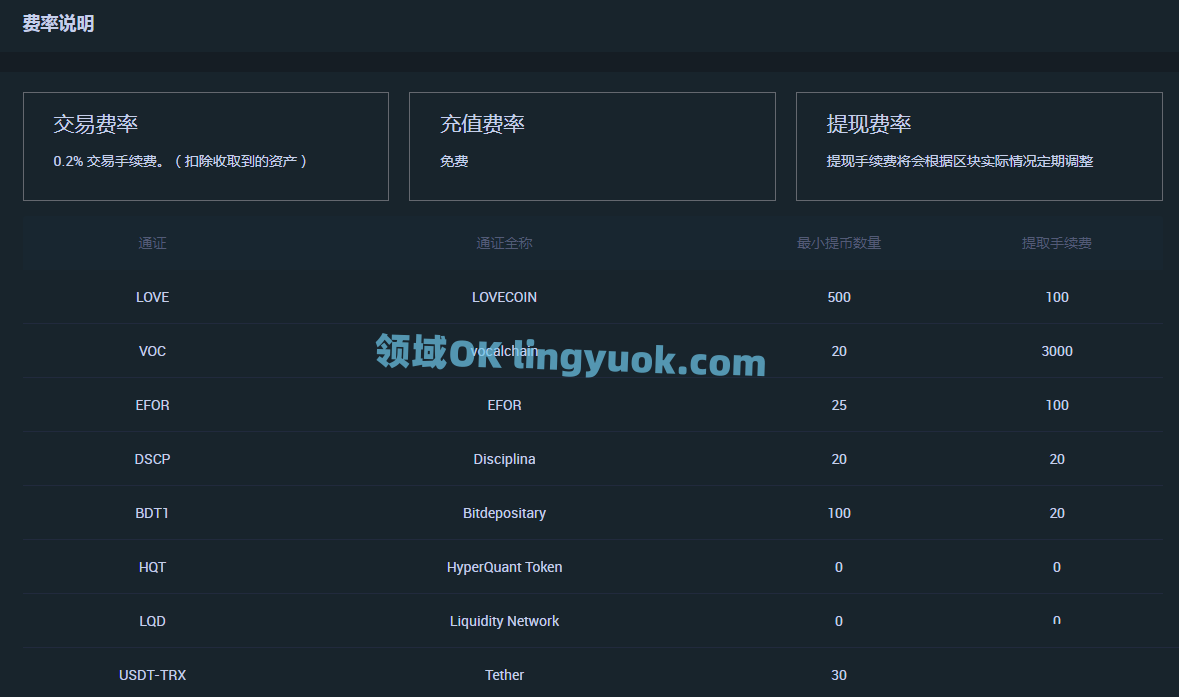Click the 3000 withdrawal fee for VOC
1179x697 pixels.
(1056, 351)
